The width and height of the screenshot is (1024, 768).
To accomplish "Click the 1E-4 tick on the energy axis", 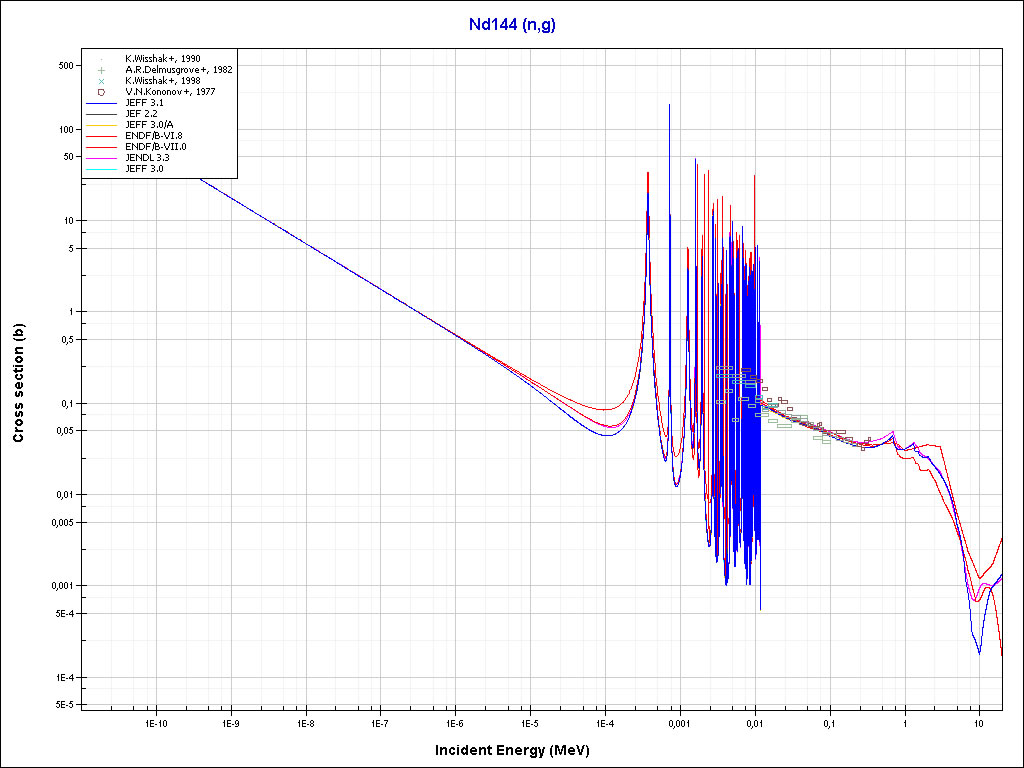I will (x=604, y=722).
